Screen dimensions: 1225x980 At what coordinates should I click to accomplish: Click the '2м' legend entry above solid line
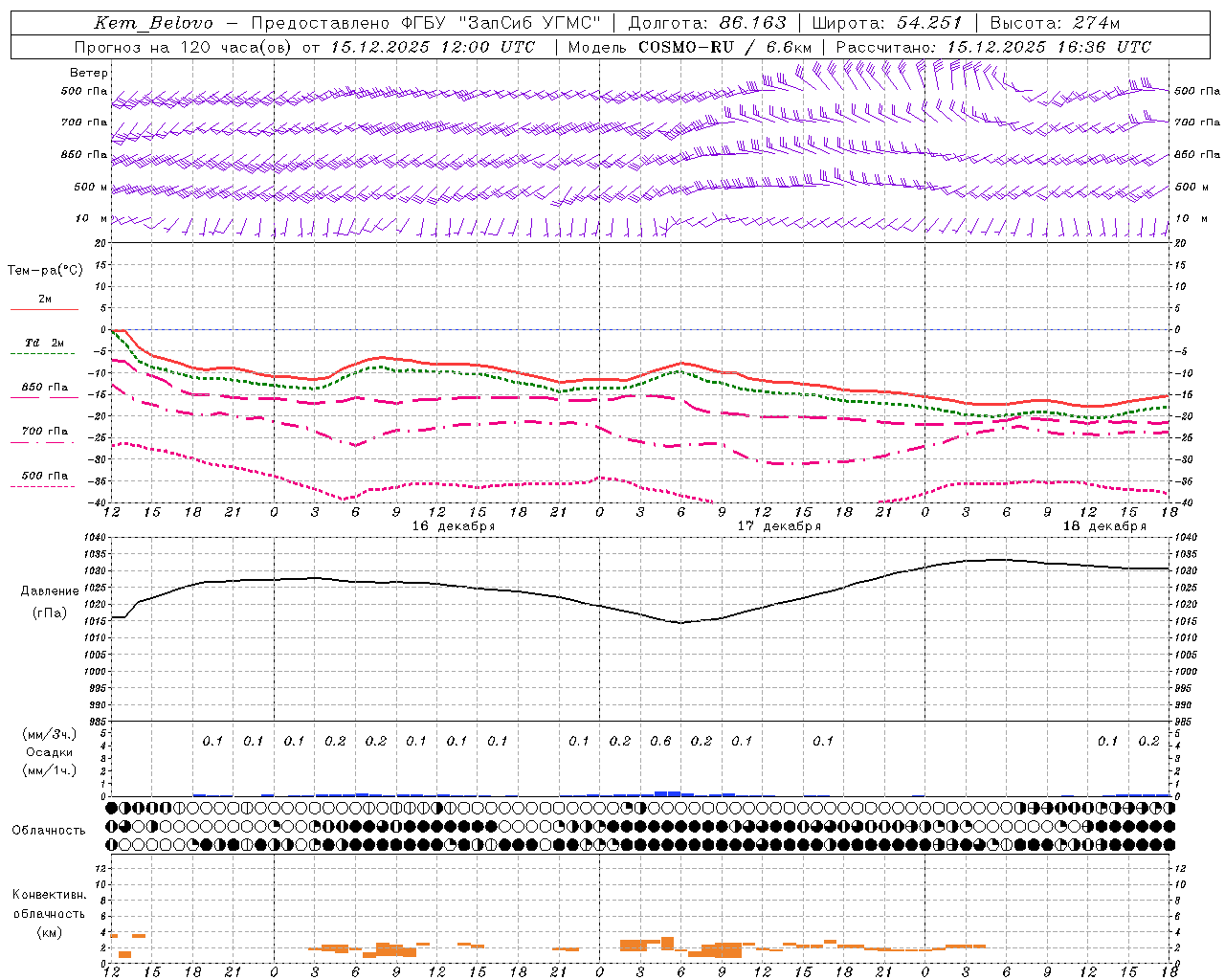pyautogui.click(x=45, y=300)
